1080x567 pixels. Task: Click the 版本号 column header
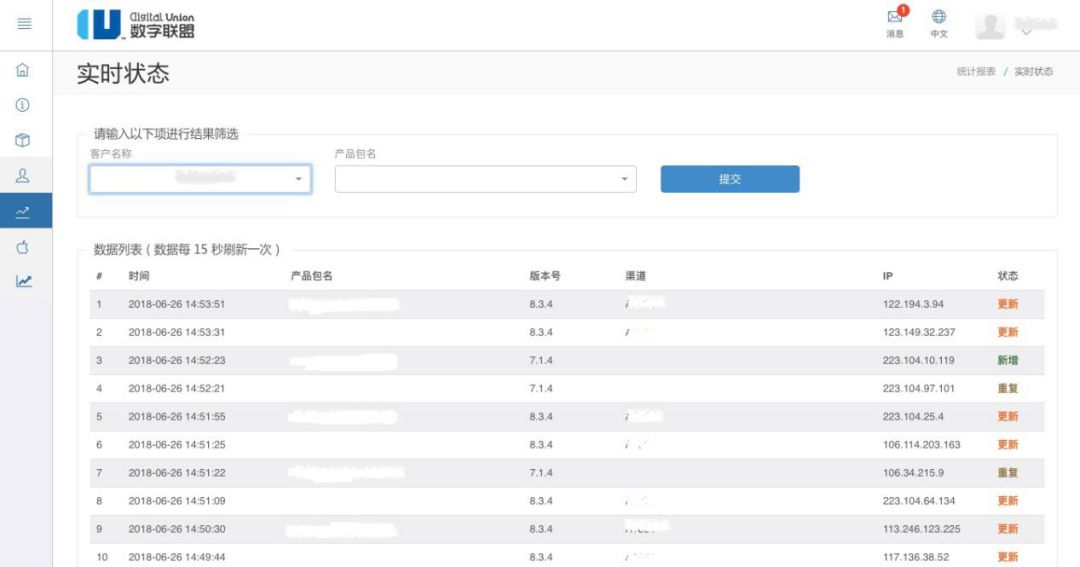(x=545, y=276)
